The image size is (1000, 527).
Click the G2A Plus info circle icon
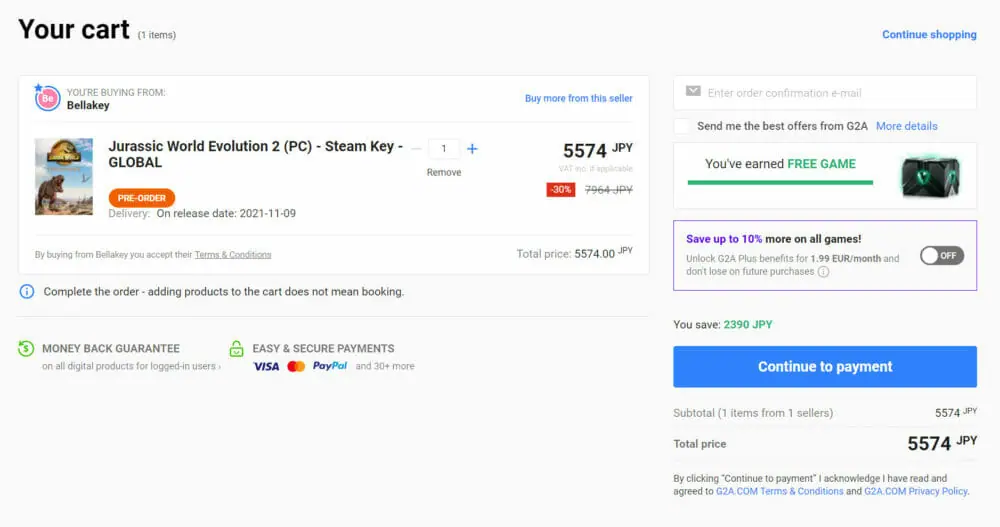(823, 272)
